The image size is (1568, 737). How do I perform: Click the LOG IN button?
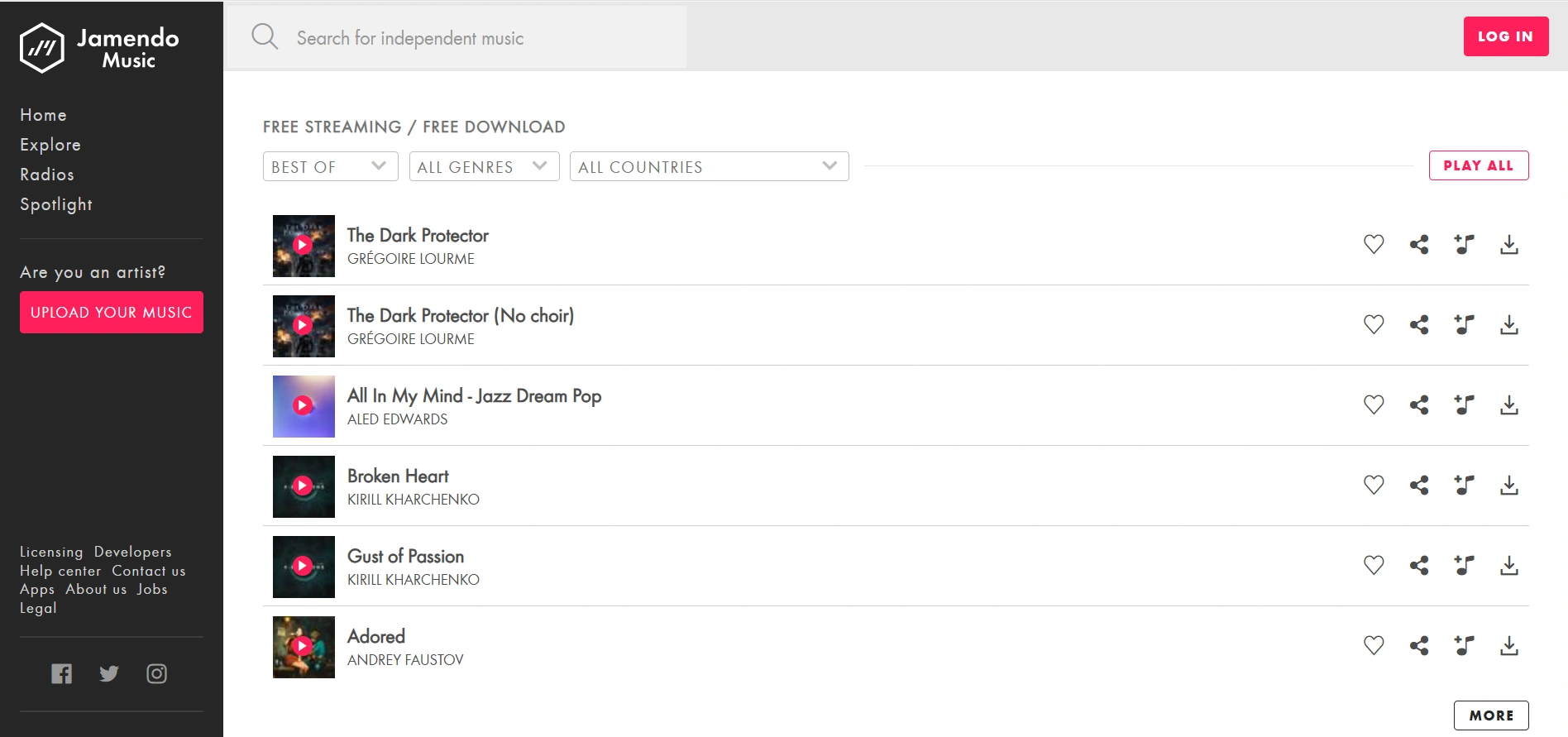point(1506,36)
